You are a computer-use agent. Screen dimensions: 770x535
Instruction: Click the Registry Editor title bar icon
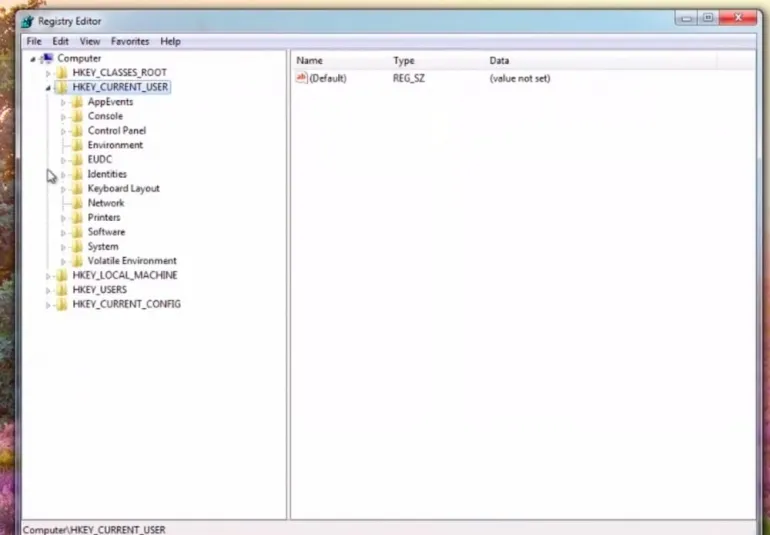(28, 22)
